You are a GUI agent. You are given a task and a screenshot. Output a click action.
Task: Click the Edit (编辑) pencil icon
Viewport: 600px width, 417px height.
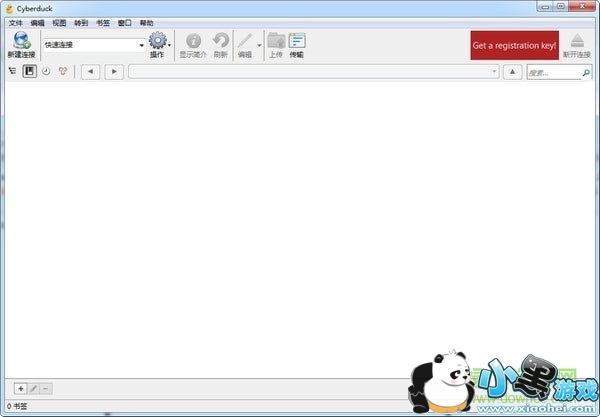tap(245, 41)
